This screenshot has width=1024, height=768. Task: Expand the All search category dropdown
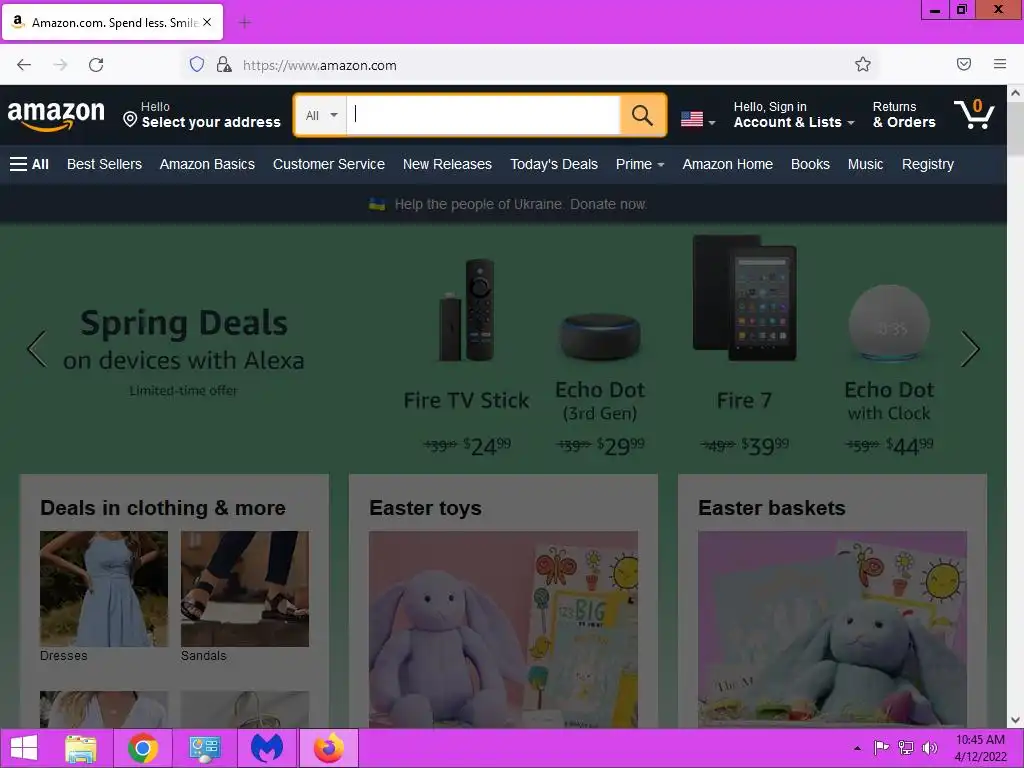(321, 116)
